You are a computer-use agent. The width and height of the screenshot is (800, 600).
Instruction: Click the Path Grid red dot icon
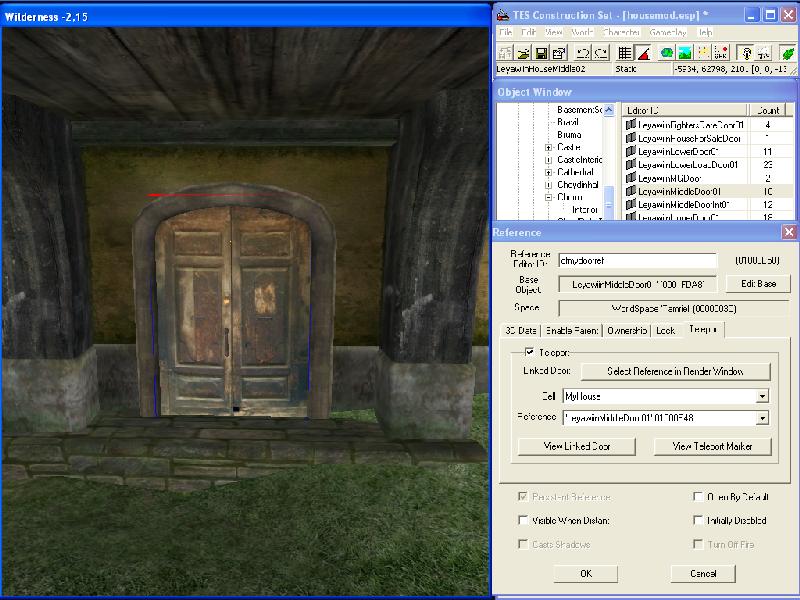click(721, 53)
